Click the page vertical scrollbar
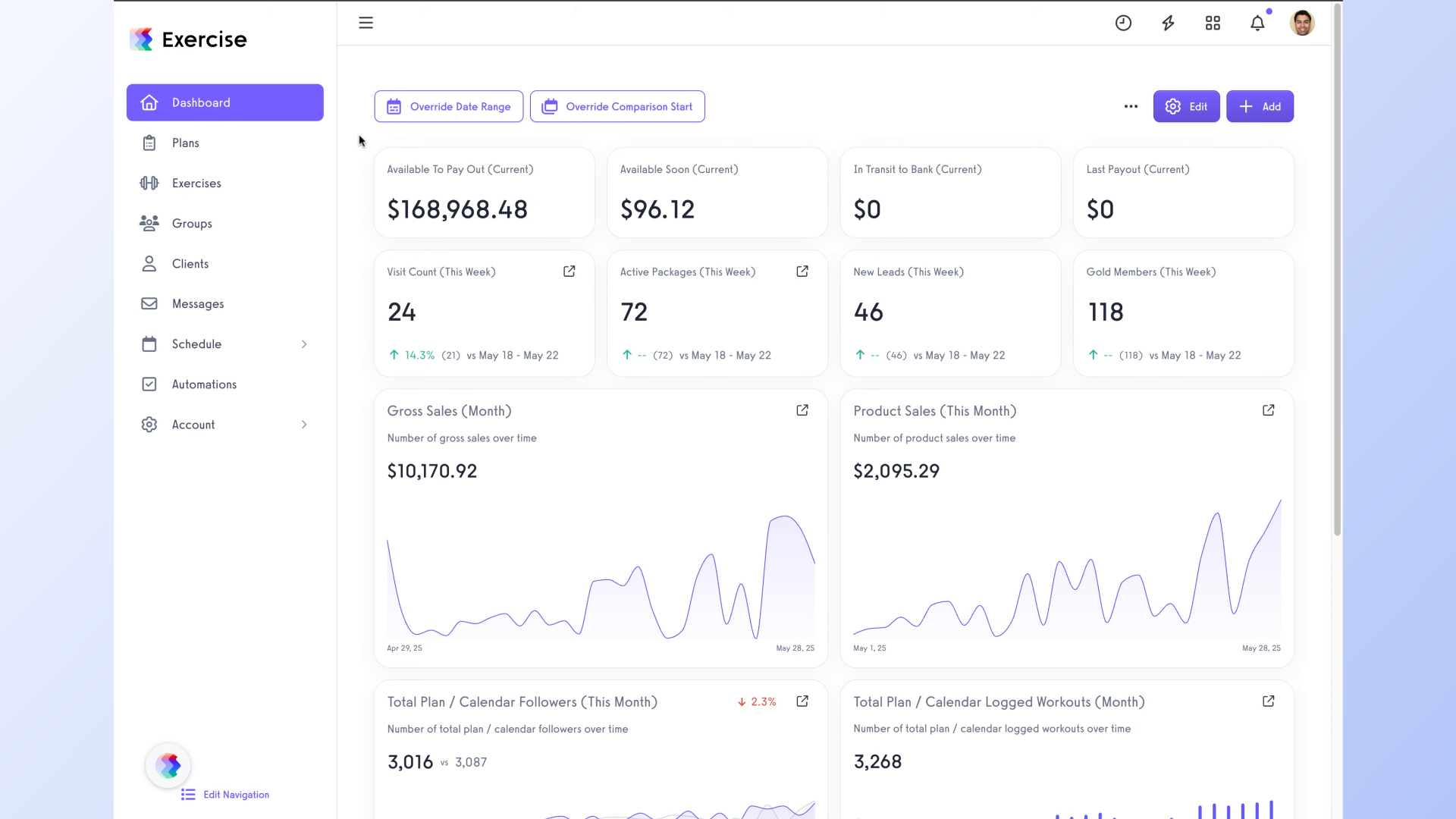 (x=1337, y=269)
